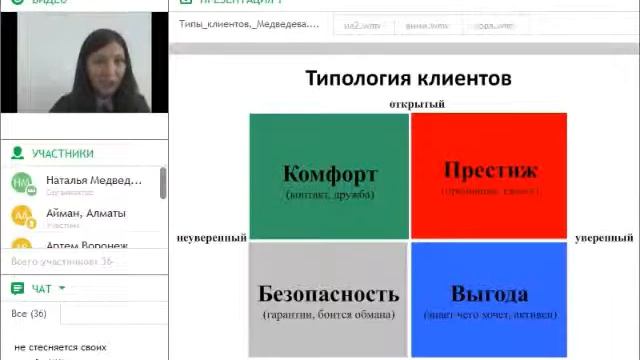Click the chat tab area beside Все (36)
This screenshot has width=640, height=360.
point(114,314)
